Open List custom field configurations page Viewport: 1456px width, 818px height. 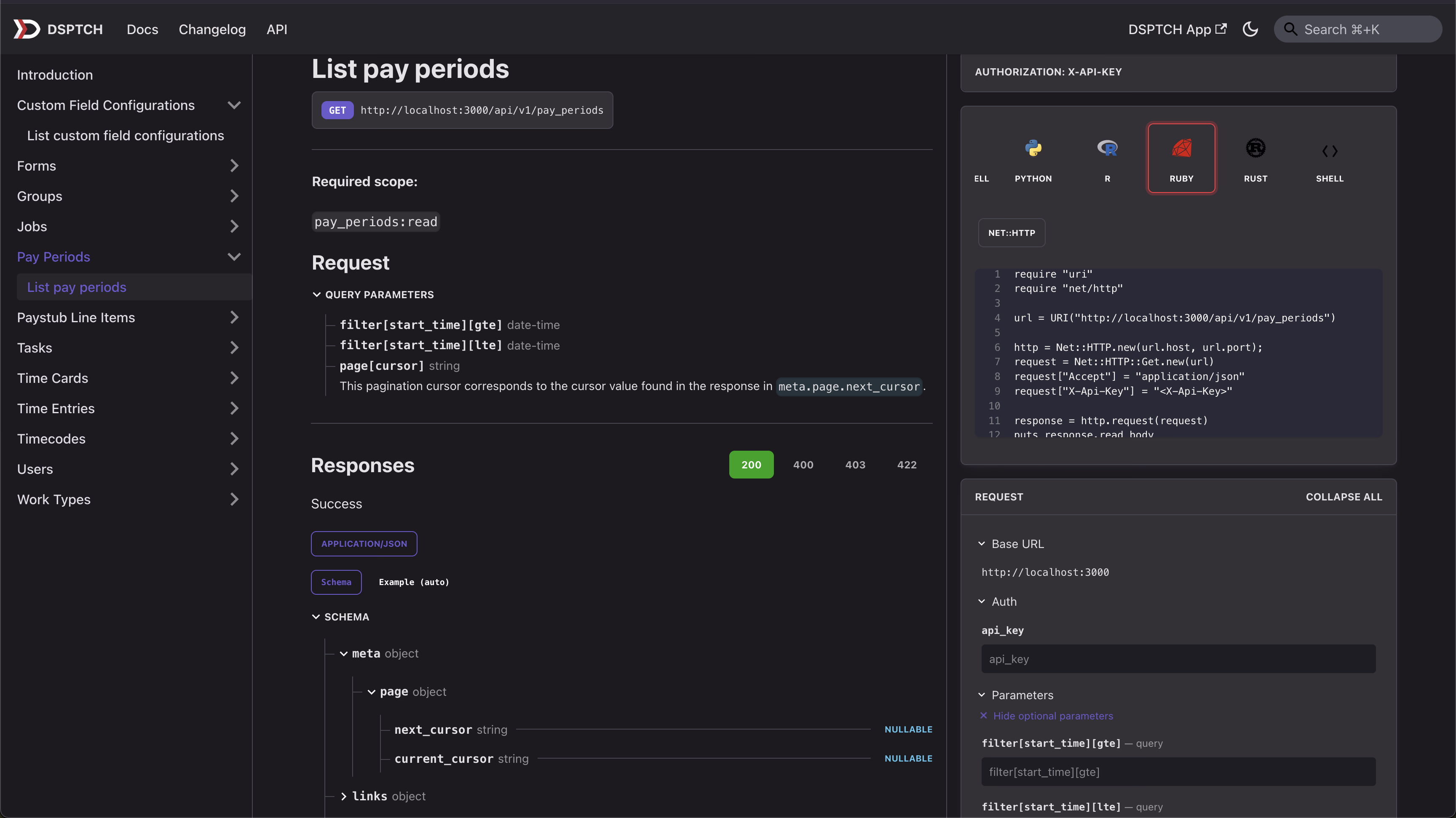(126, 136)
